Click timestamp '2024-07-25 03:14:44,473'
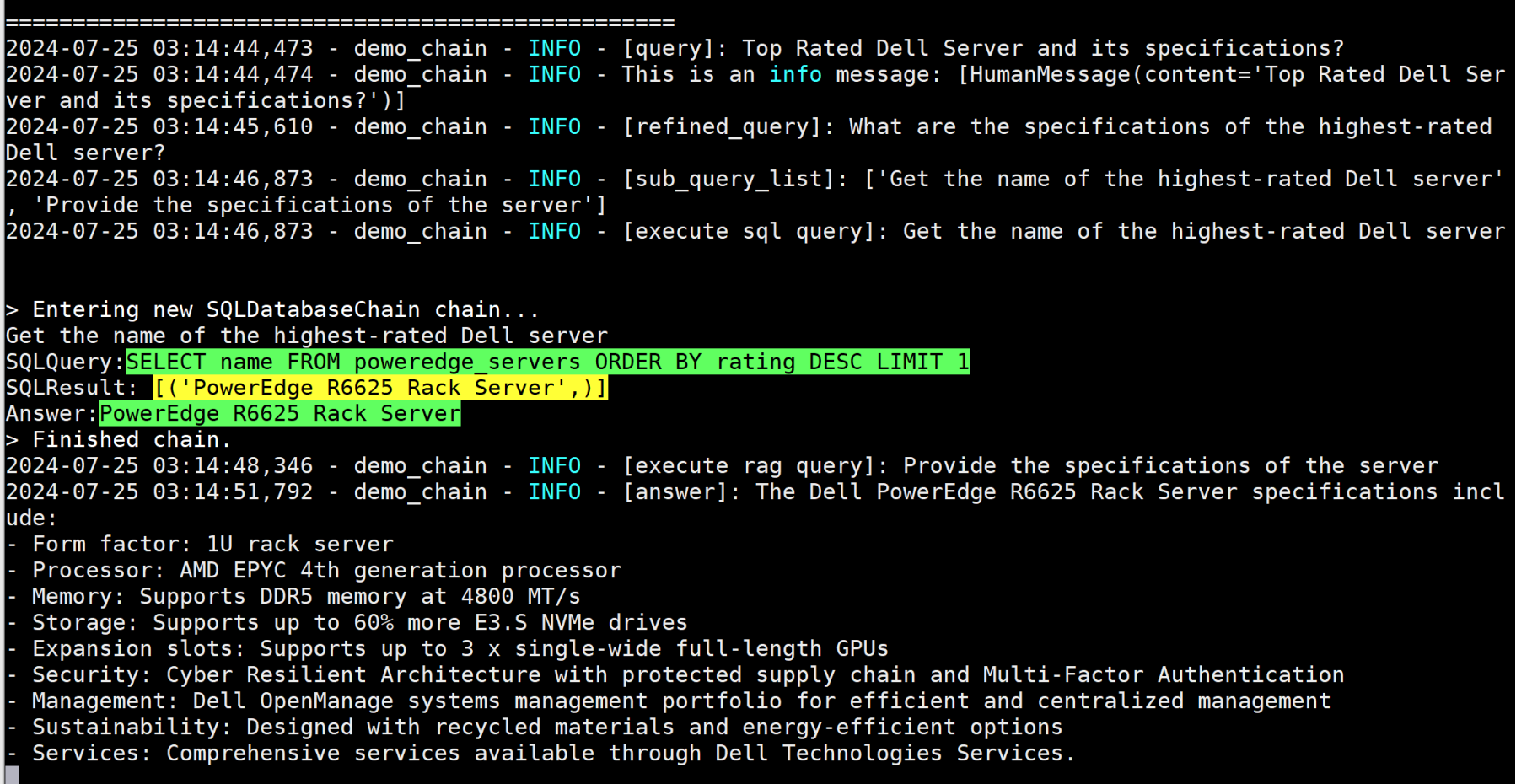1516x784 pixels. point(159,49)
